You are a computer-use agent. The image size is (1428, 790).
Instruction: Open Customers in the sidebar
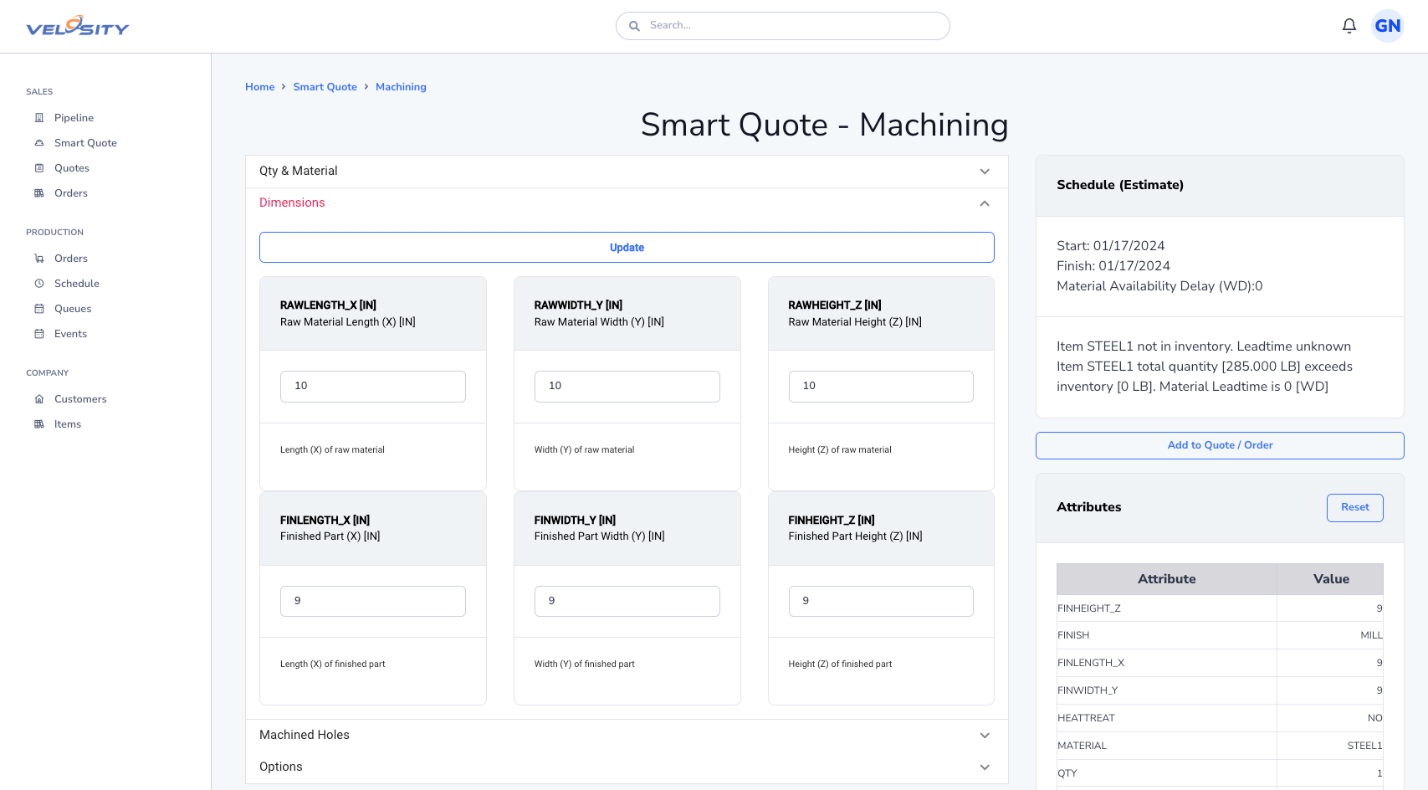[x=80, y=399]
